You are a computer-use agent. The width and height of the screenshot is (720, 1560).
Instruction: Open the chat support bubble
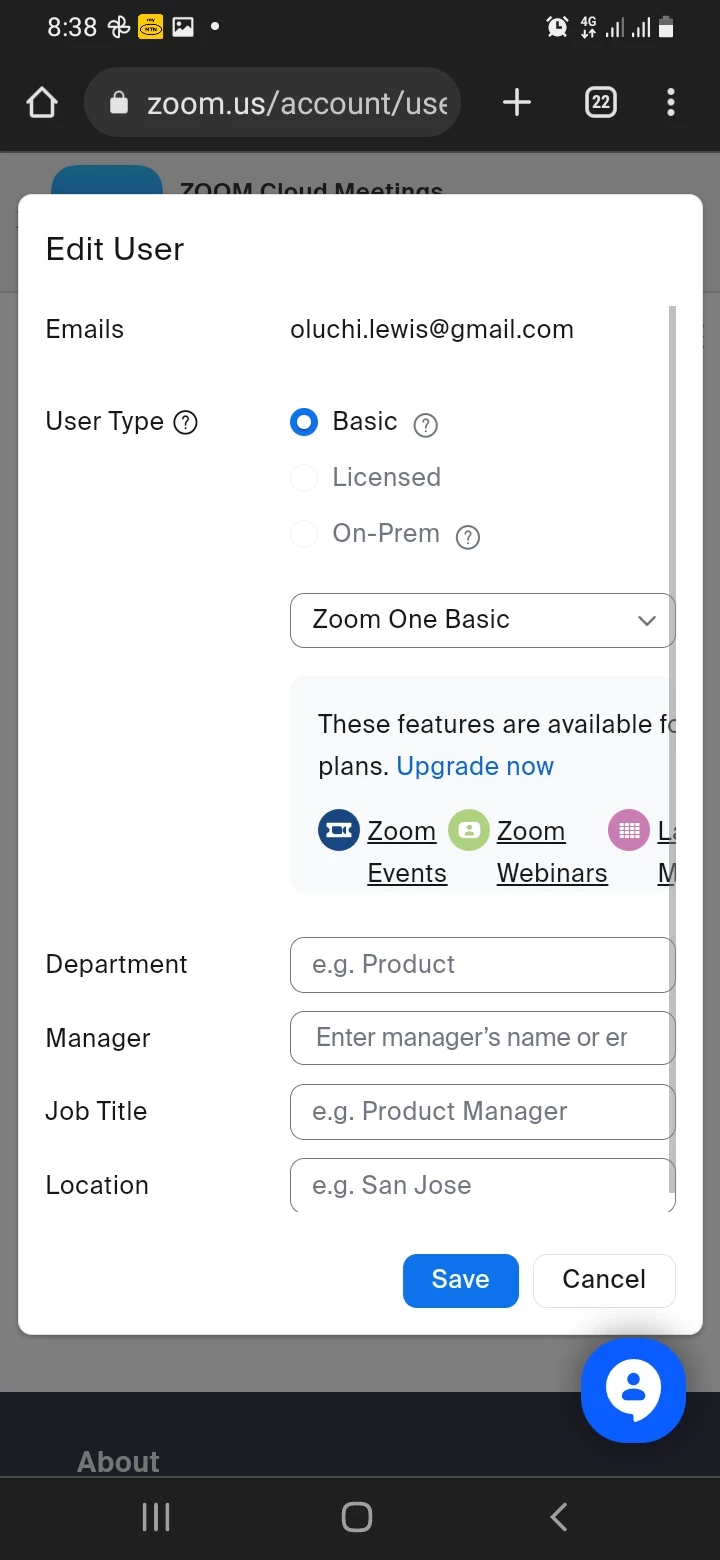click(x=633, y=1390)
